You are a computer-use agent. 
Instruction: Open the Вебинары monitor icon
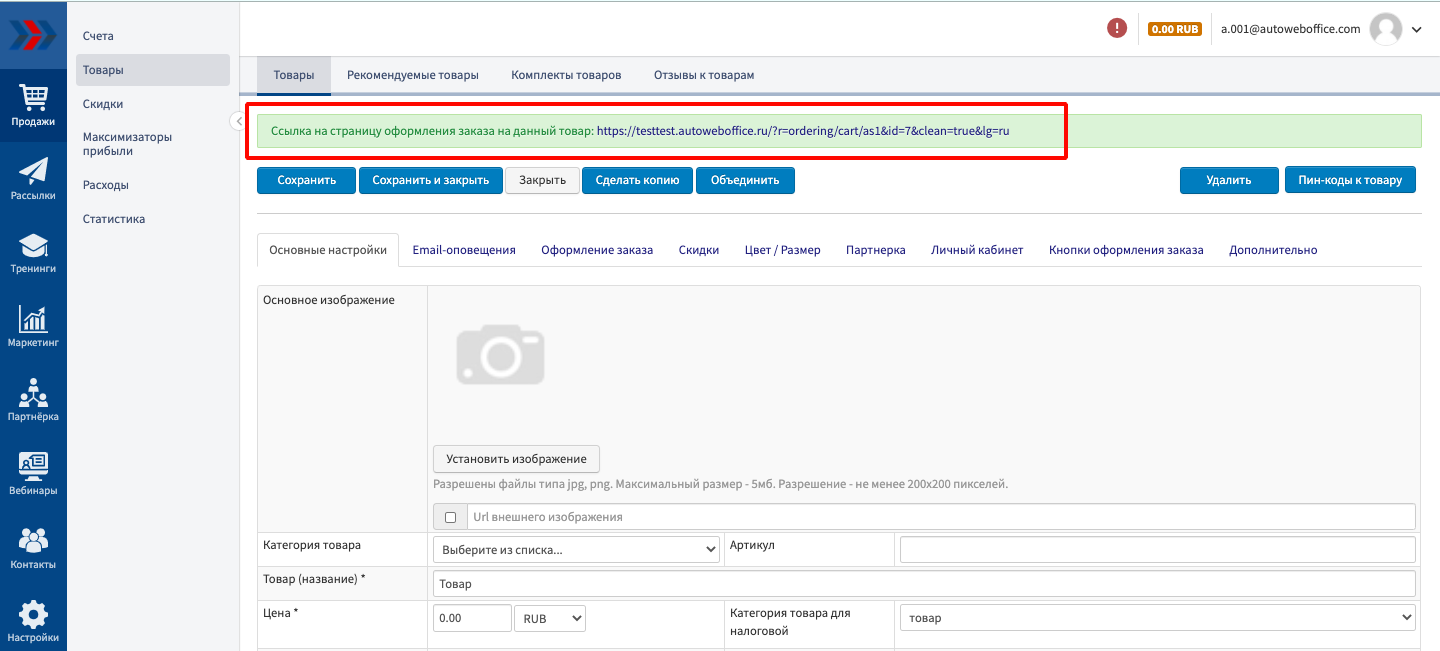tap(33, 474)
